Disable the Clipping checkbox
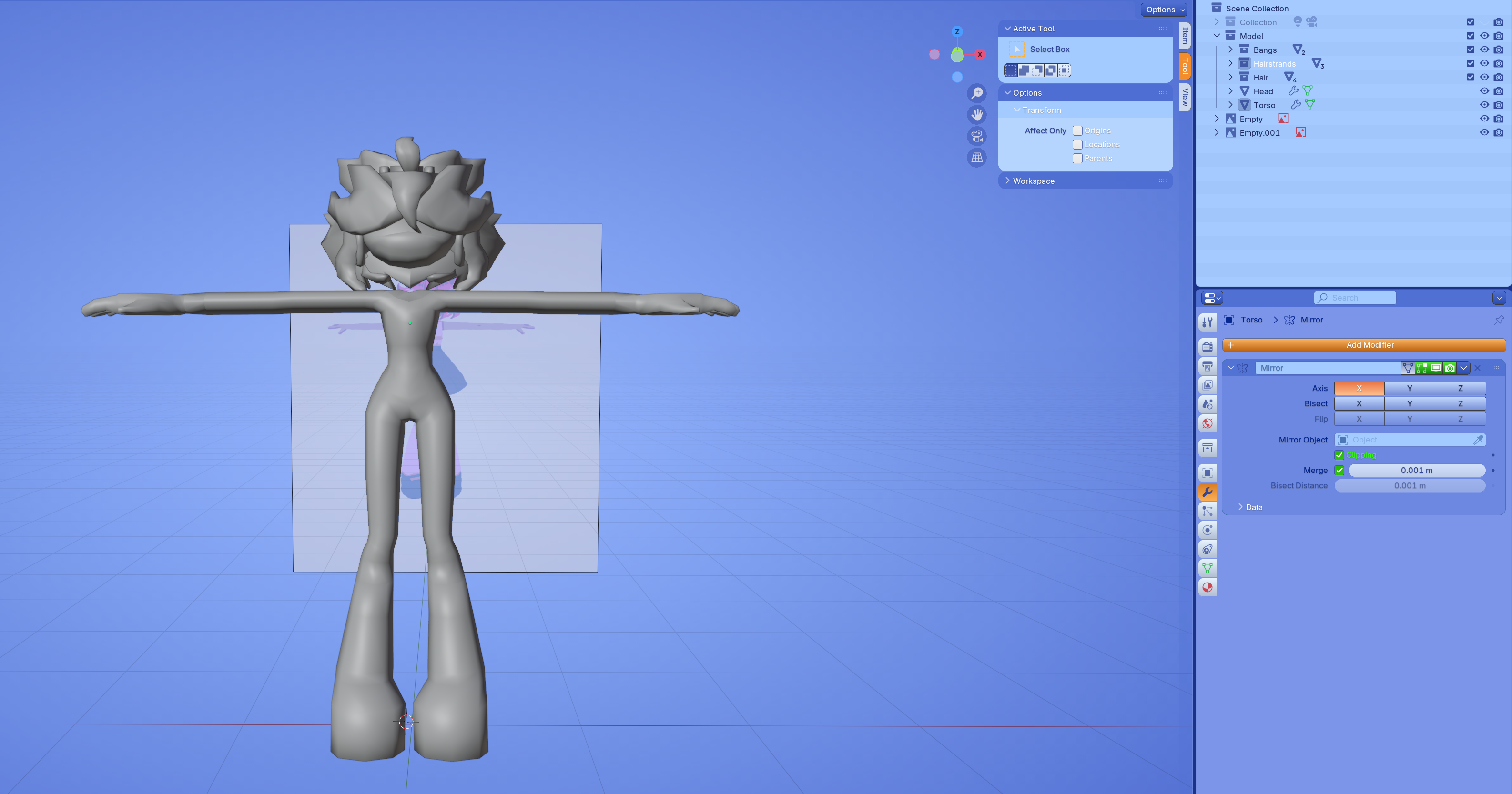The height and width of the screenshot is (794, 1512). coord(1339,455)
